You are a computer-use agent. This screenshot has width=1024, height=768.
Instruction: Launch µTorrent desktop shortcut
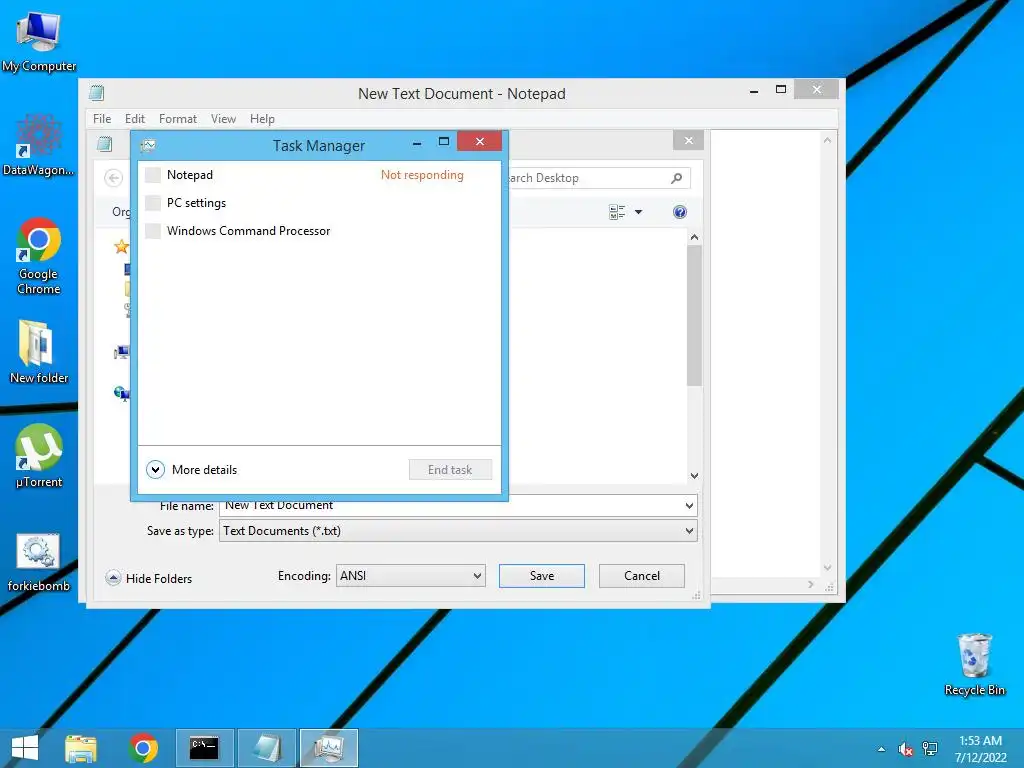(x=39, y=456)
